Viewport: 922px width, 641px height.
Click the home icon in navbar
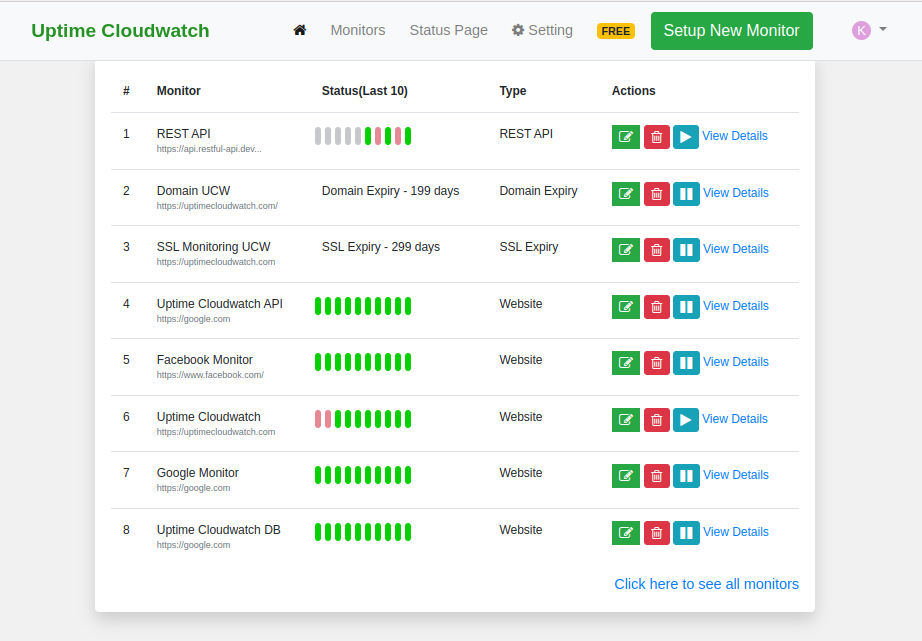click(x=300, y=30)
